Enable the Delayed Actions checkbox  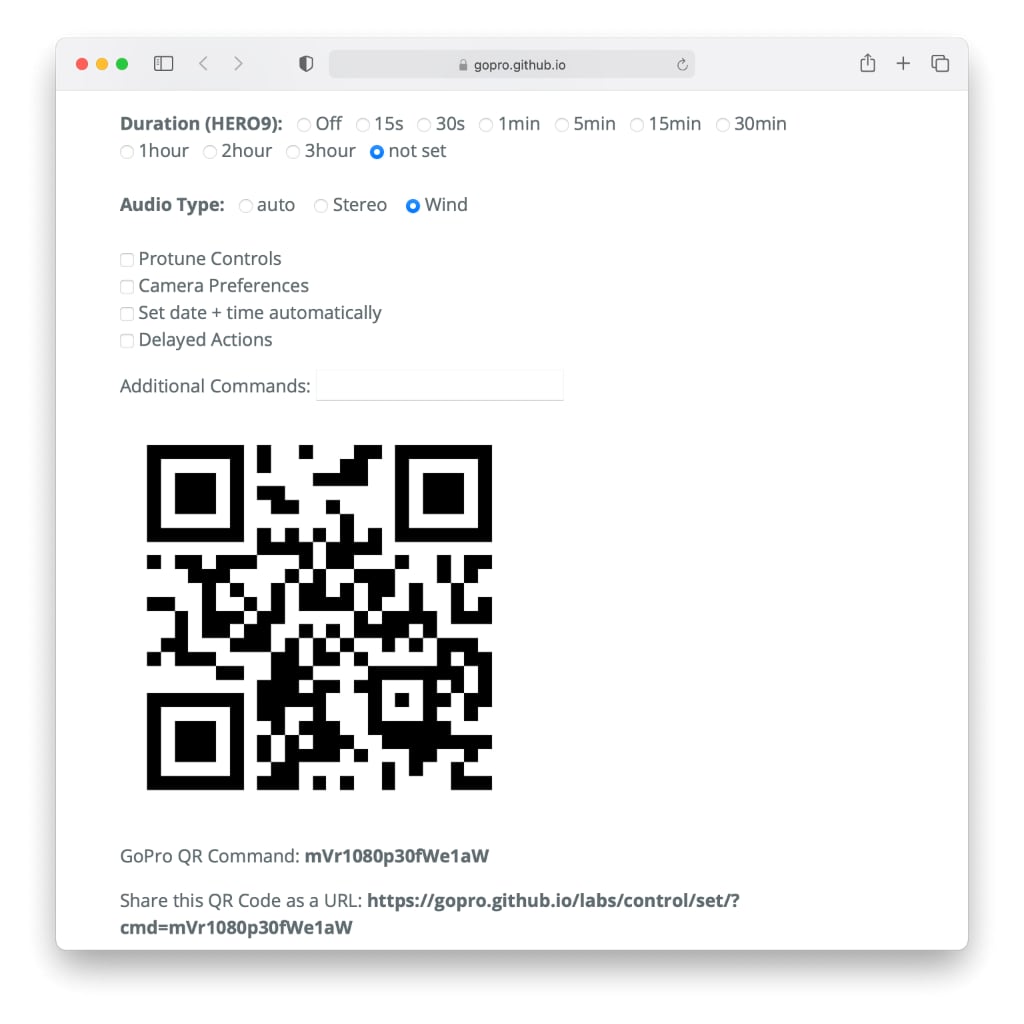coord(127,341)
